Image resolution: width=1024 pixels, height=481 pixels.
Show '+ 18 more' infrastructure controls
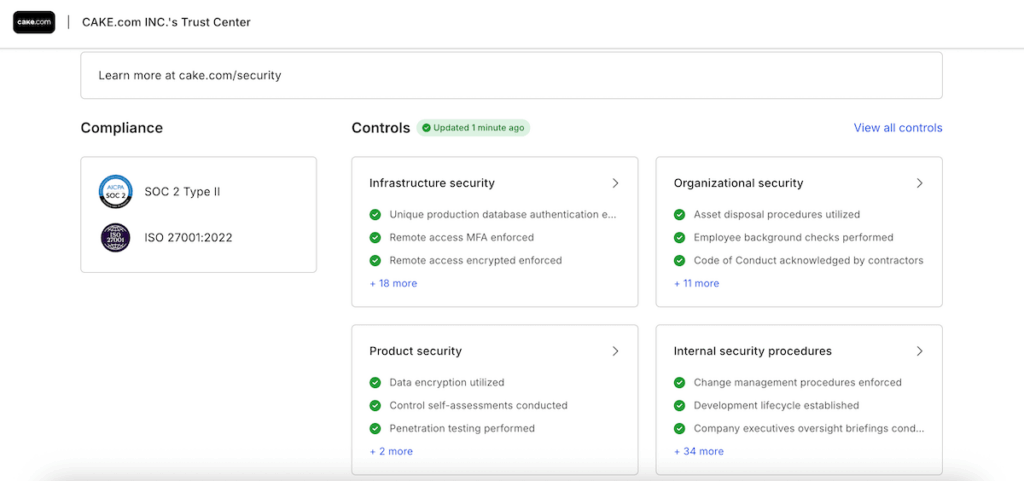pos(393,283)
